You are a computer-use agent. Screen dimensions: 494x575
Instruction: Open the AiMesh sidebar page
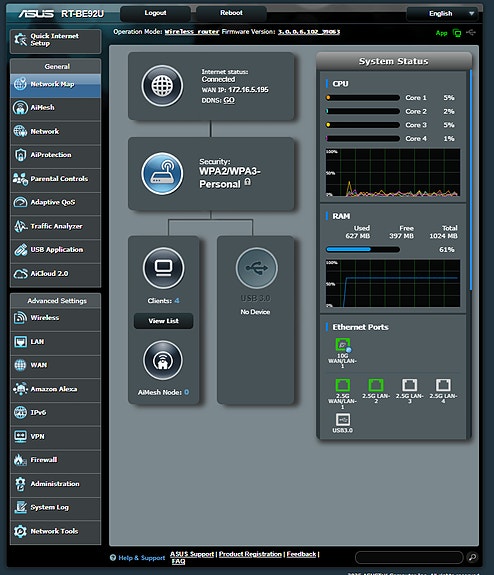click(x=55, y=108)
